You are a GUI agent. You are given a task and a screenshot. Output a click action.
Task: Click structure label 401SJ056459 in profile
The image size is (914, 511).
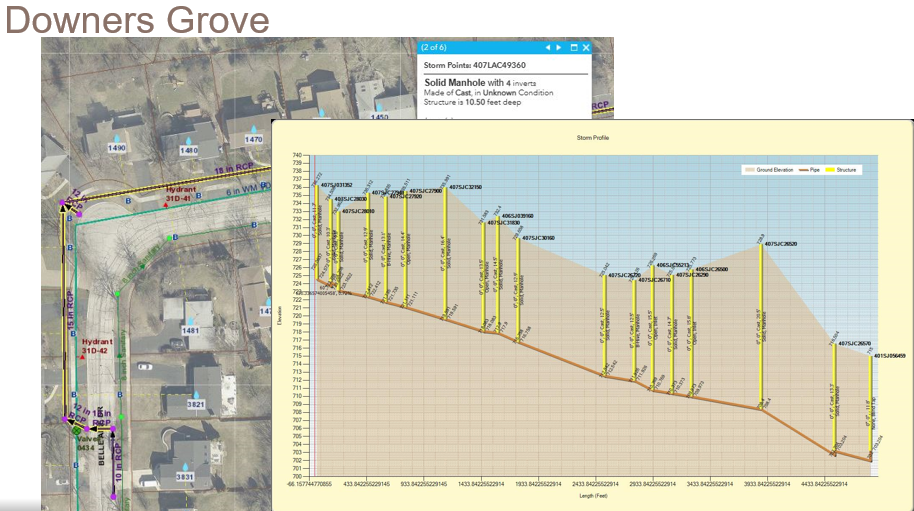click(890, 356)
